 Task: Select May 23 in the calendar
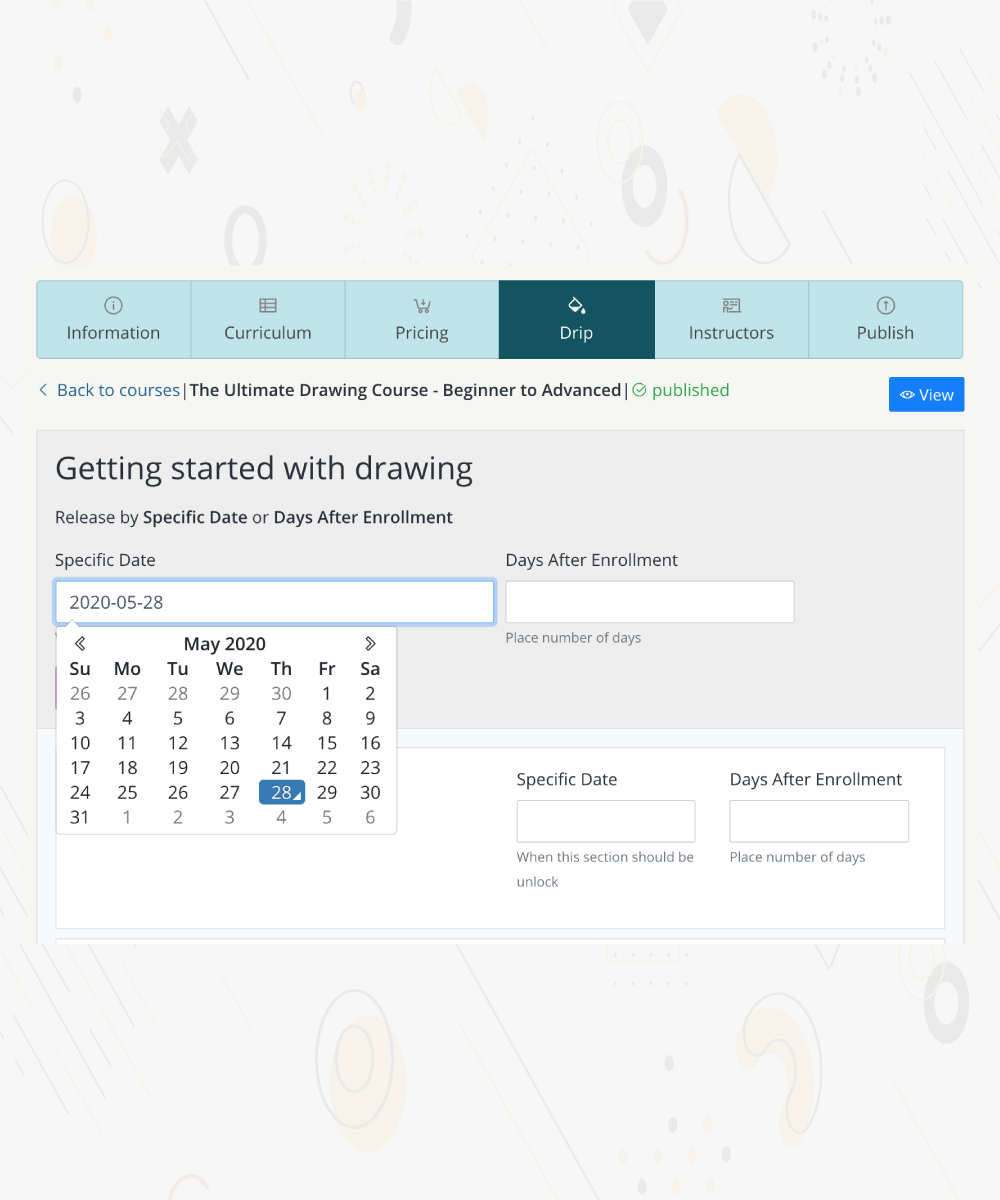pyautogui.click(x=370, y=768)
